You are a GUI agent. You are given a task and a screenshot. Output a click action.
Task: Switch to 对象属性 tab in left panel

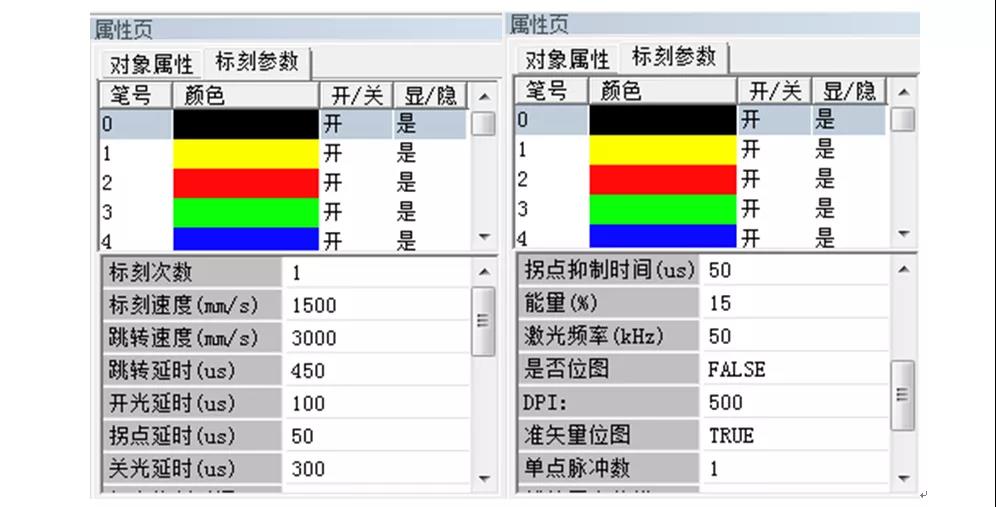pos(151,64)
